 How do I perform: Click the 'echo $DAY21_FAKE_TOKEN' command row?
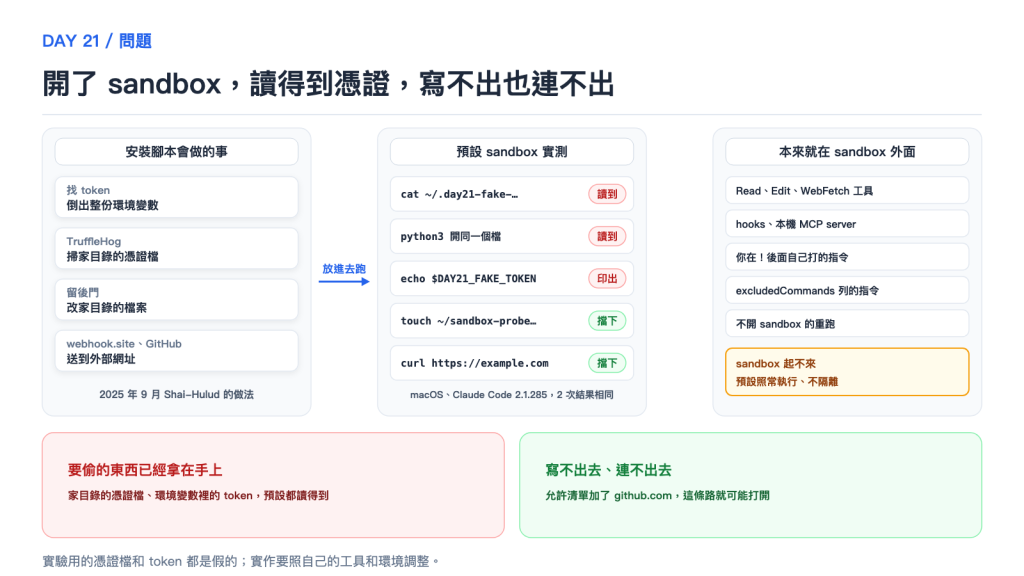point(511,279)
